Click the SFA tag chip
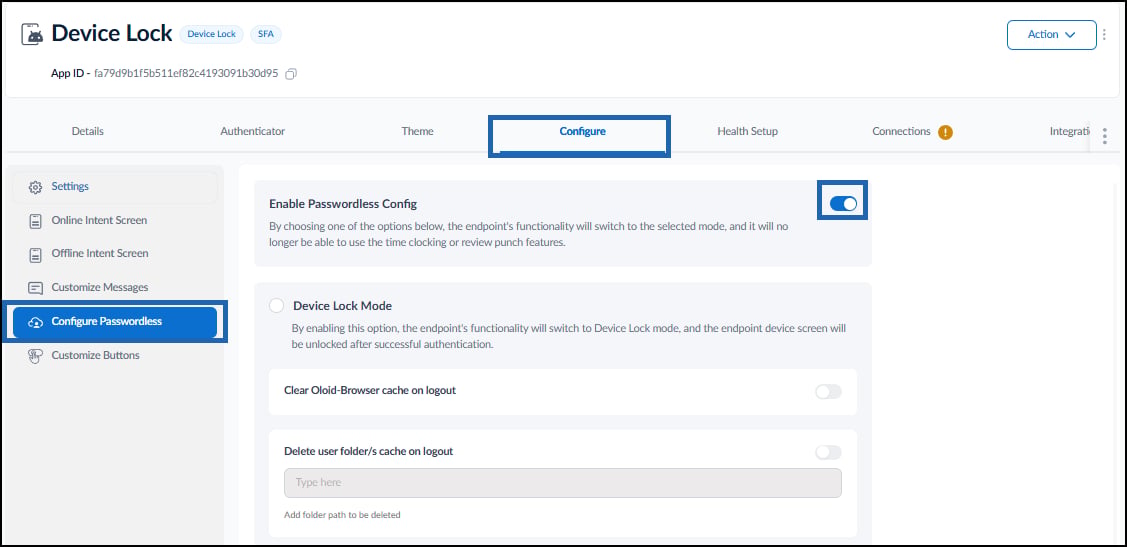 pyautogui.click(x=266, y=34)
